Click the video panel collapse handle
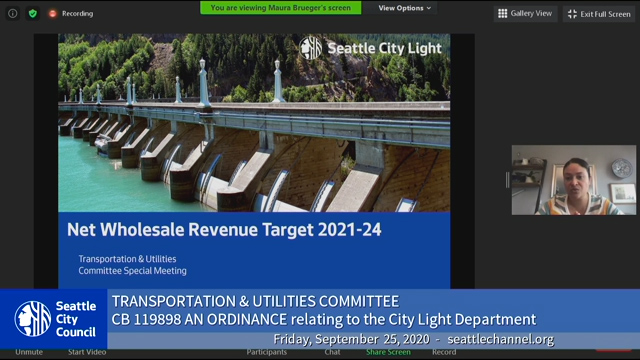This screenshot has width=640, height=360. [x=507, y=180]
